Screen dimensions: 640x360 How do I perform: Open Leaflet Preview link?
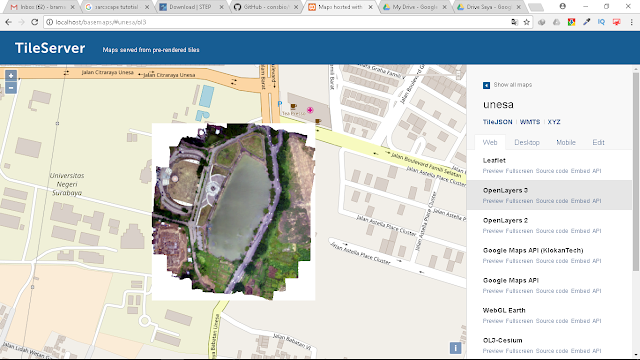point(493,171)
